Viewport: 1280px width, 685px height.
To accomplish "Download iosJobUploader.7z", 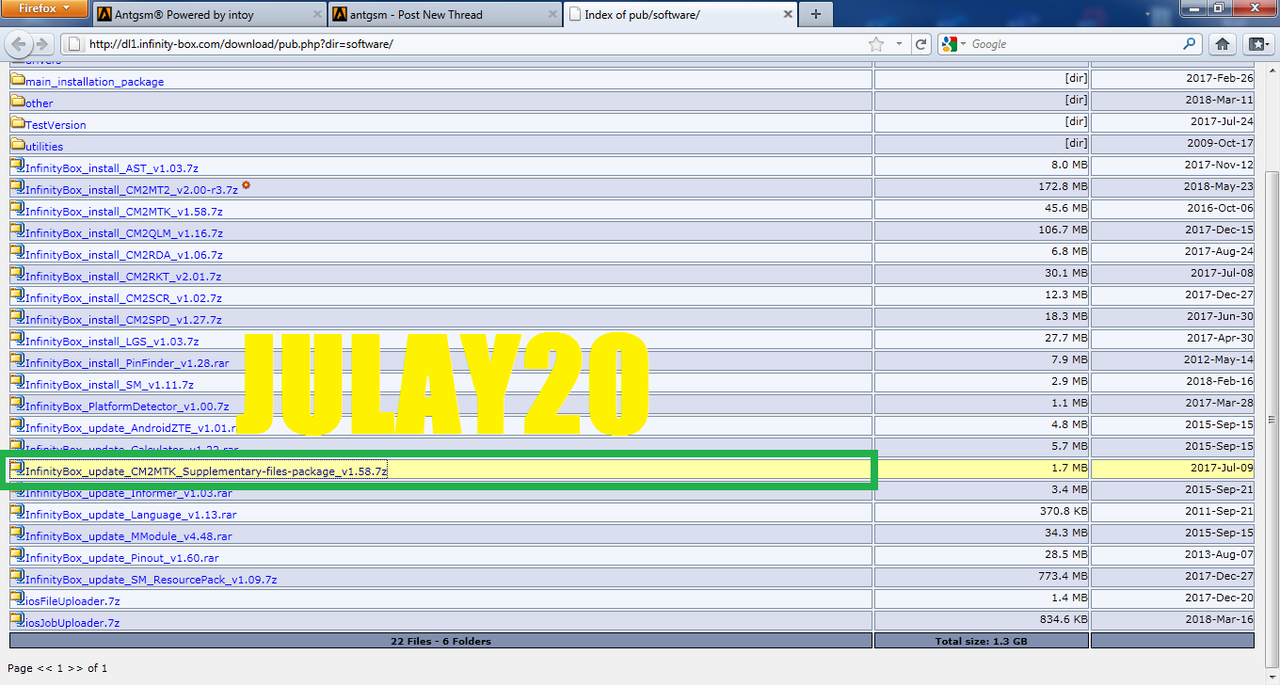I will coord(72,623).
